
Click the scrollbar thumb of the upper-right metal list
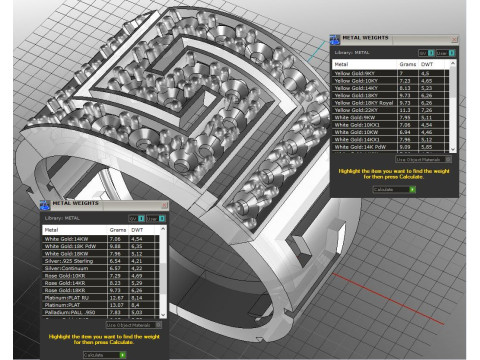pos(453,83)
